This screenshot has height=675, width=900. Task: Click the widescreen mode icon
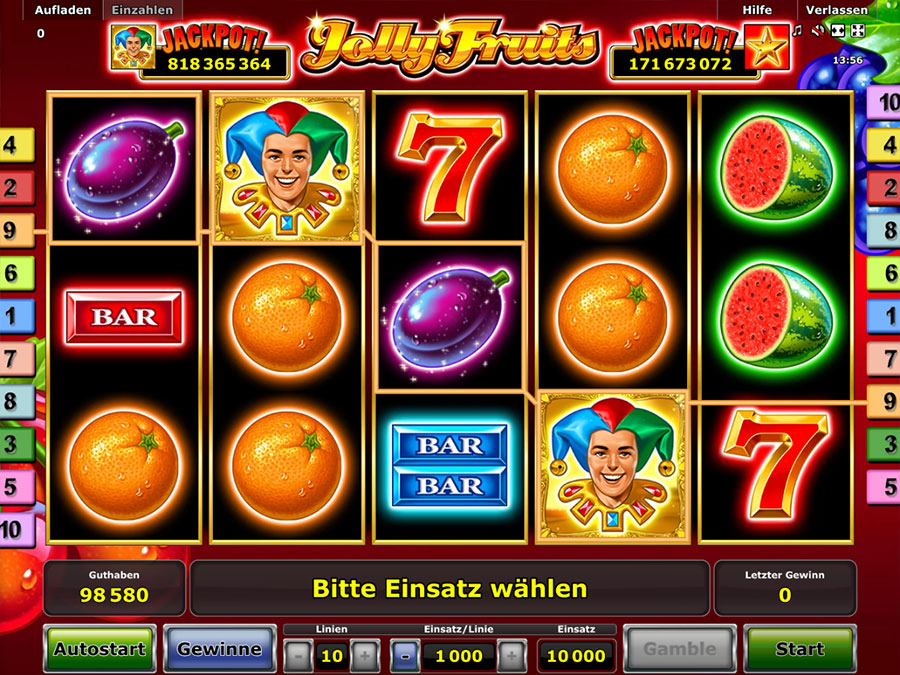(x=838, y=30)
